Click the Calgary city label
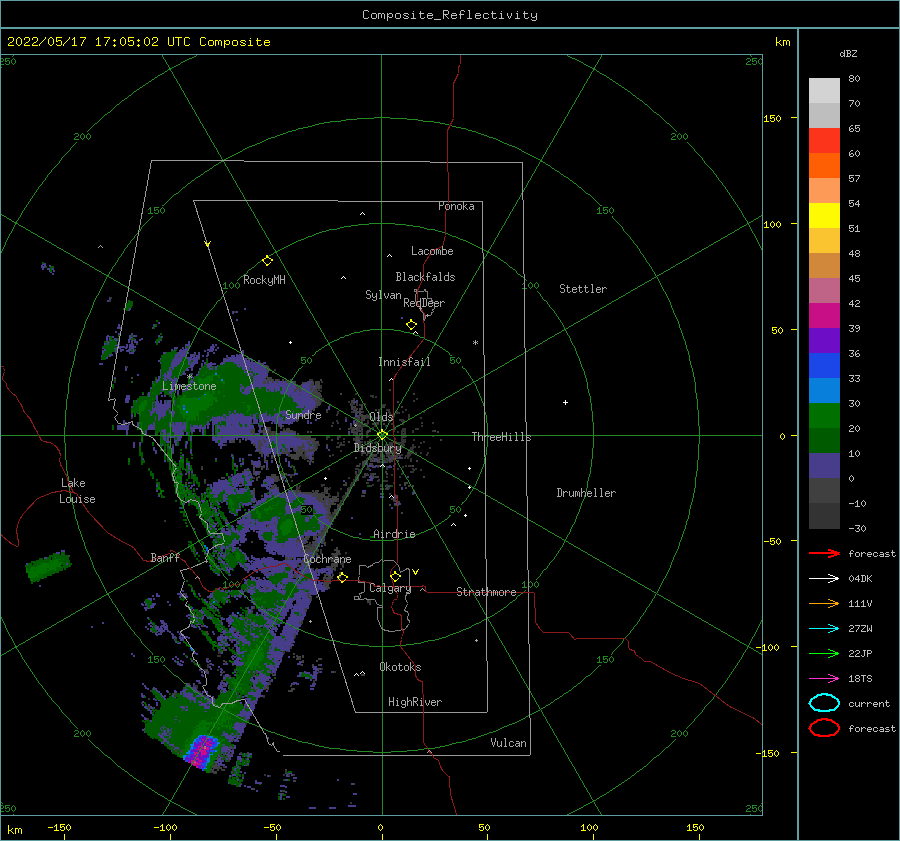900x841 pixels. [x=390, y=588]
